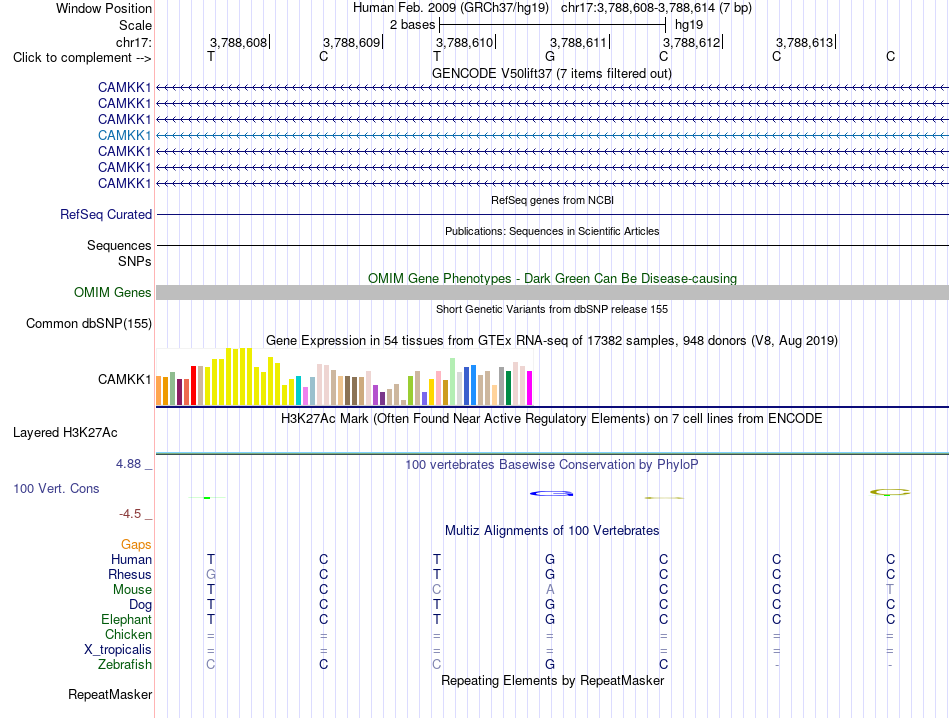The width and height of the screenshot is (950, 718).
Task: Click '100 vertebrates Basewise Conservation by PhyloP' title
Action: [552, 465]
